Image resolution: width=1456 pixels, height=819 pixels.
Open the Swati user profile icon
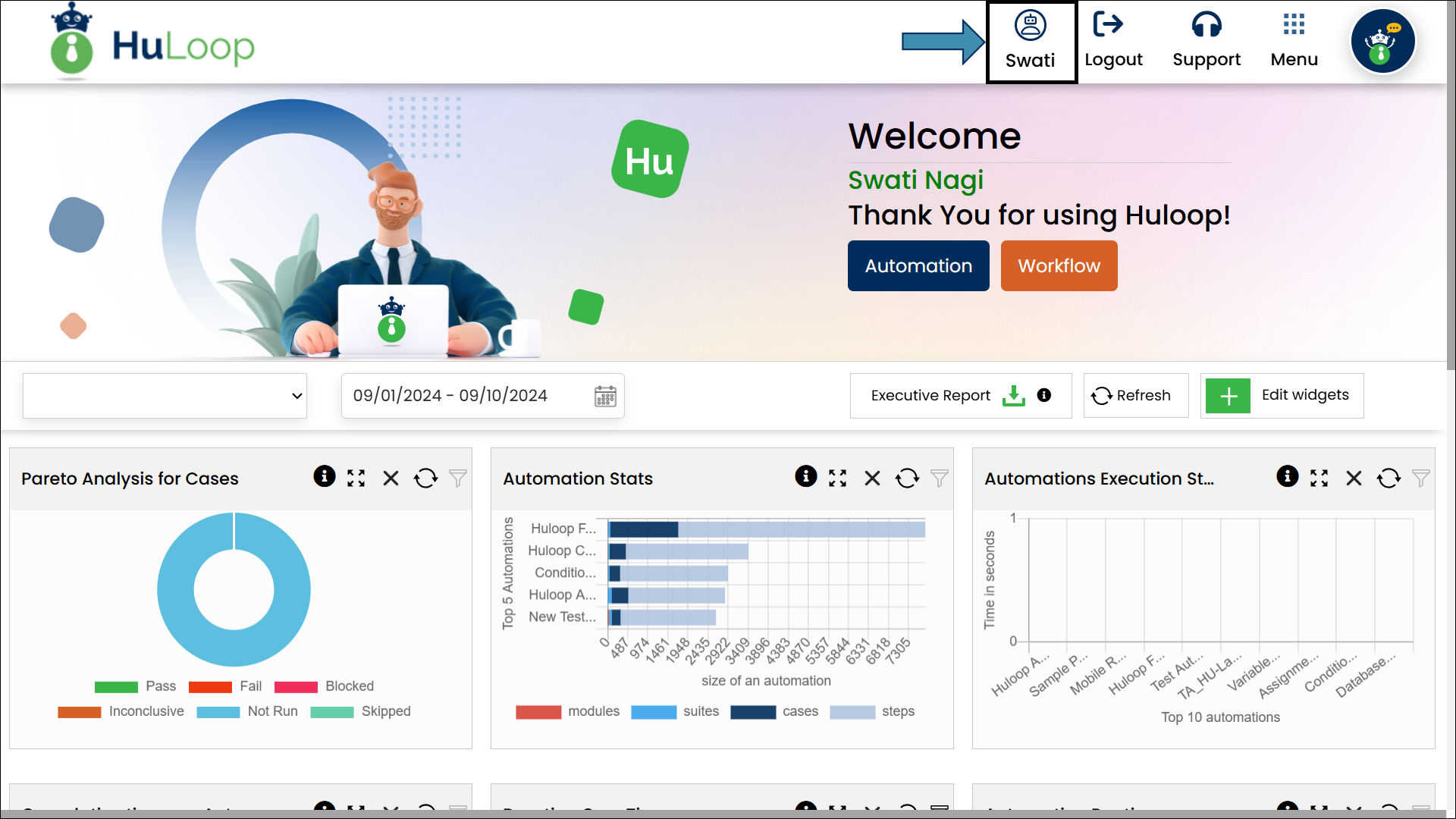click(x=1030, y=27)
